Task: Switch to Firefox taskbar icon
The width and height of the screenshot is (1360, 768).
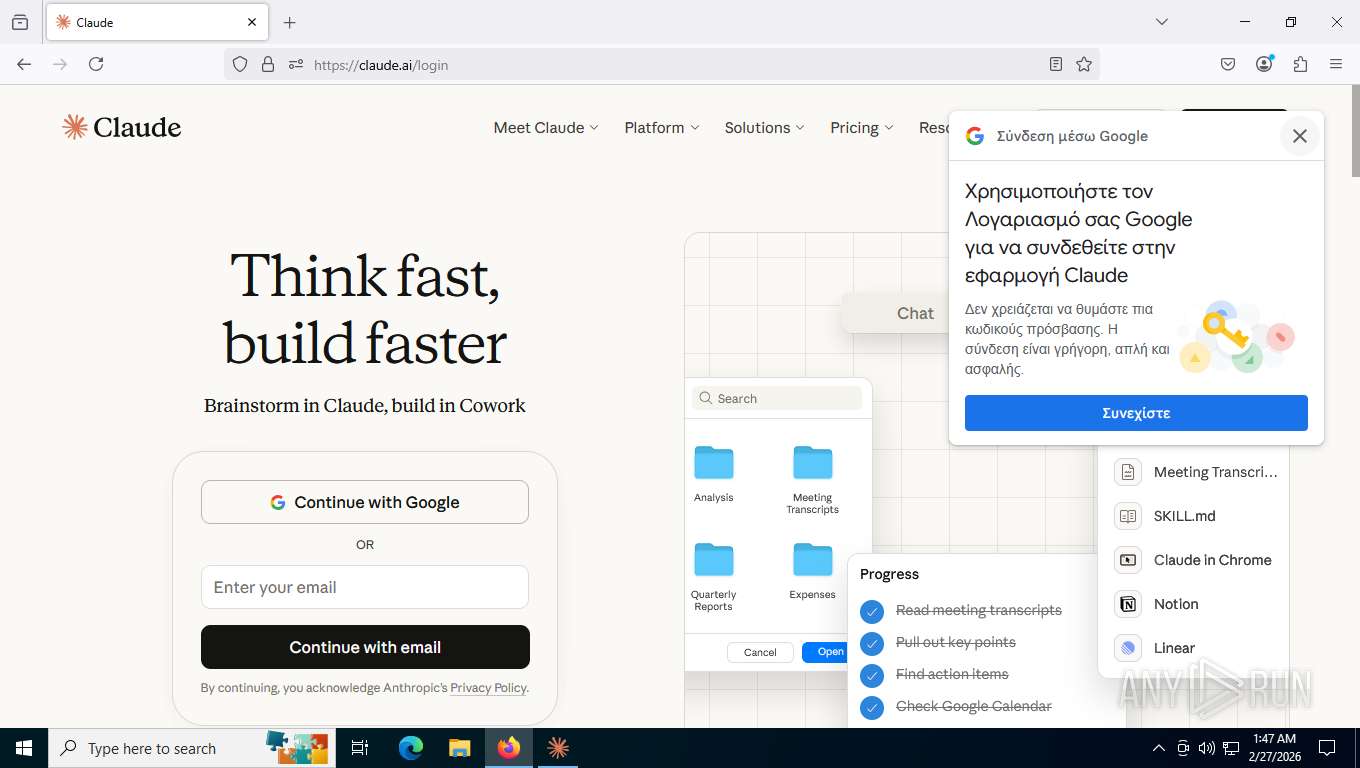Action: pyautogui.click(x=509, y=748)
